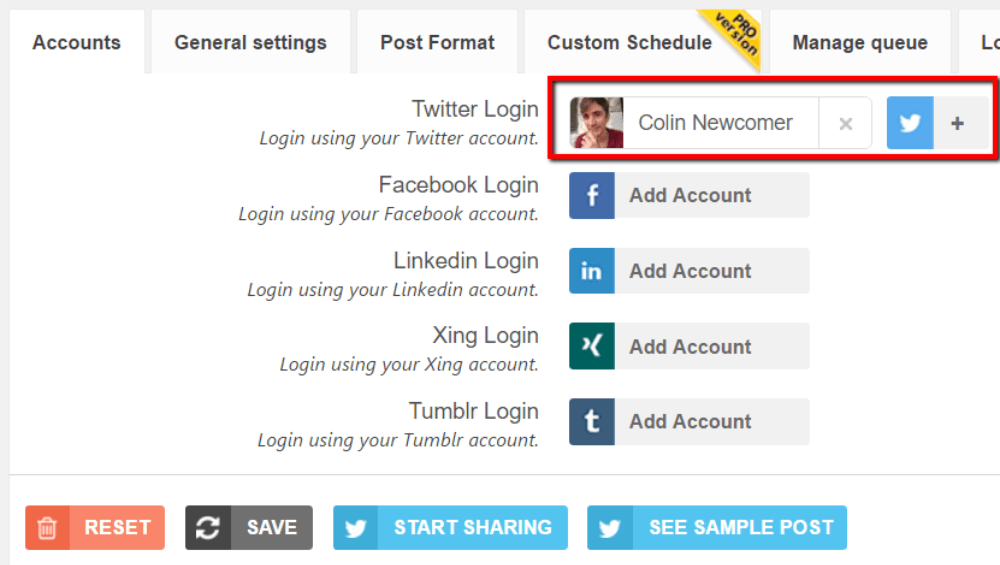1000x565 pixels.
Task: Click the Facebook f icon
Action: tap(592, 195)
